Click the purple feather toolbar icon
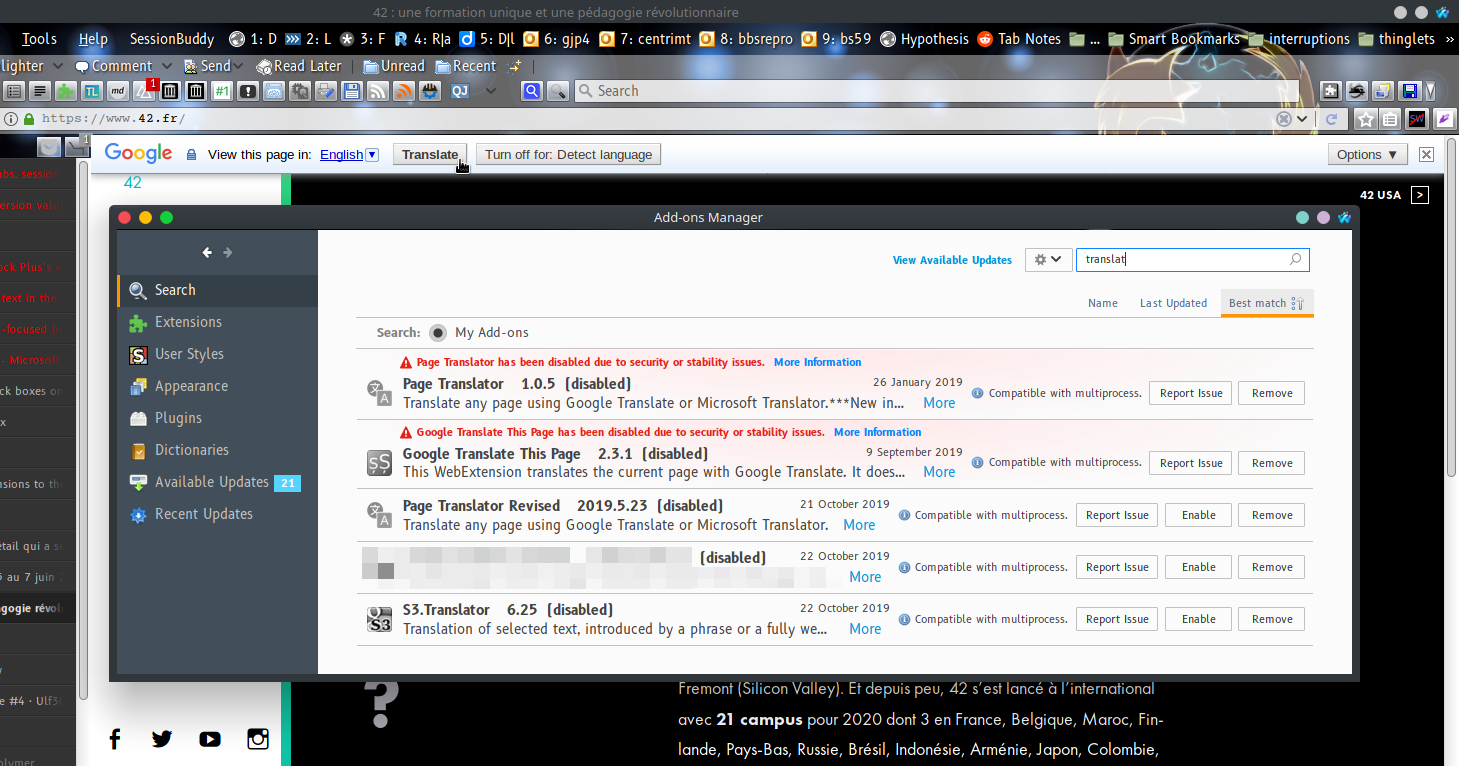Screen dimensions: 1459x766 pyautogui.click(x=1444, y=119)
